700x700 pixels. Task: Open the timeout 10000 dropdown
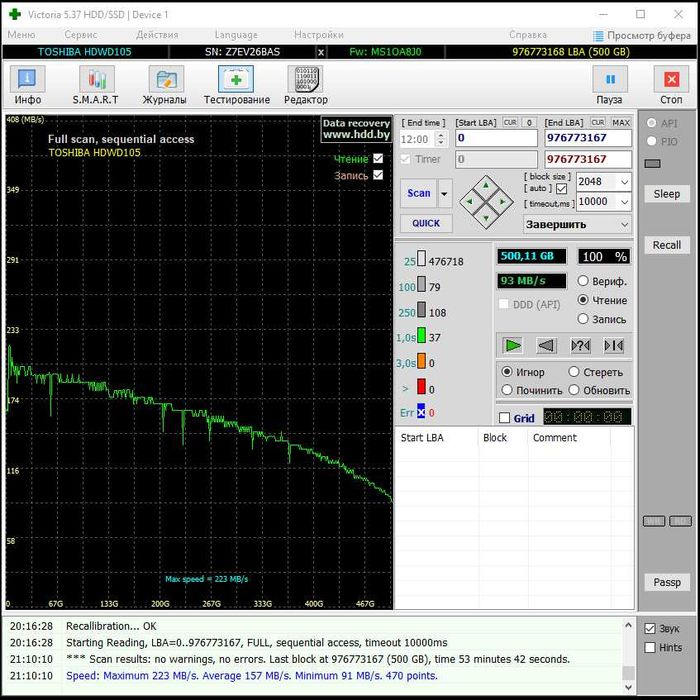(624, 202)
